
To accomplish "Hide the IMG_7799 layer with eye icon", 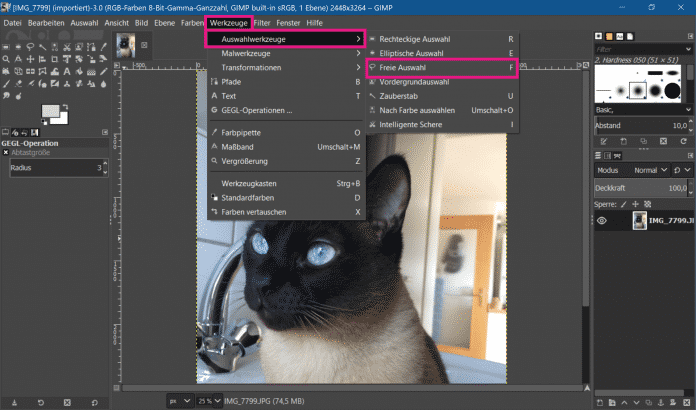I will (603, 221).
